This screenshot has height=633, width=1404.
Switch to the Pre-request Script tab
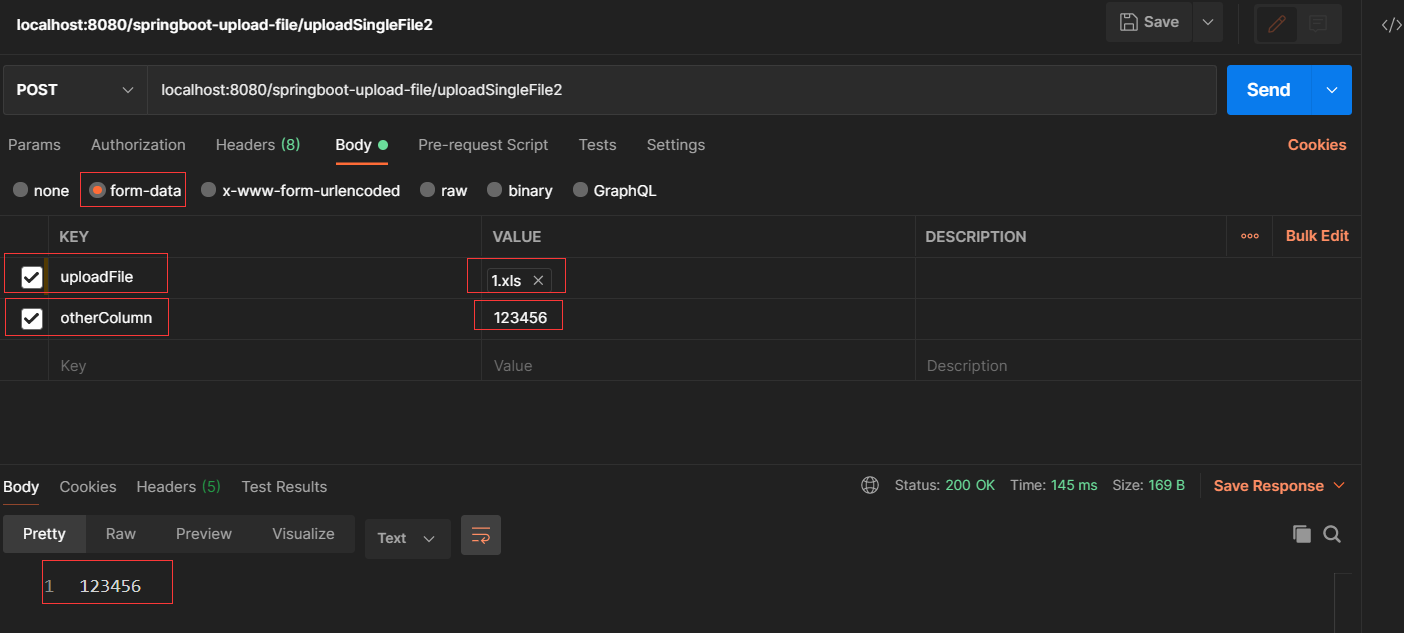(483, 145)
